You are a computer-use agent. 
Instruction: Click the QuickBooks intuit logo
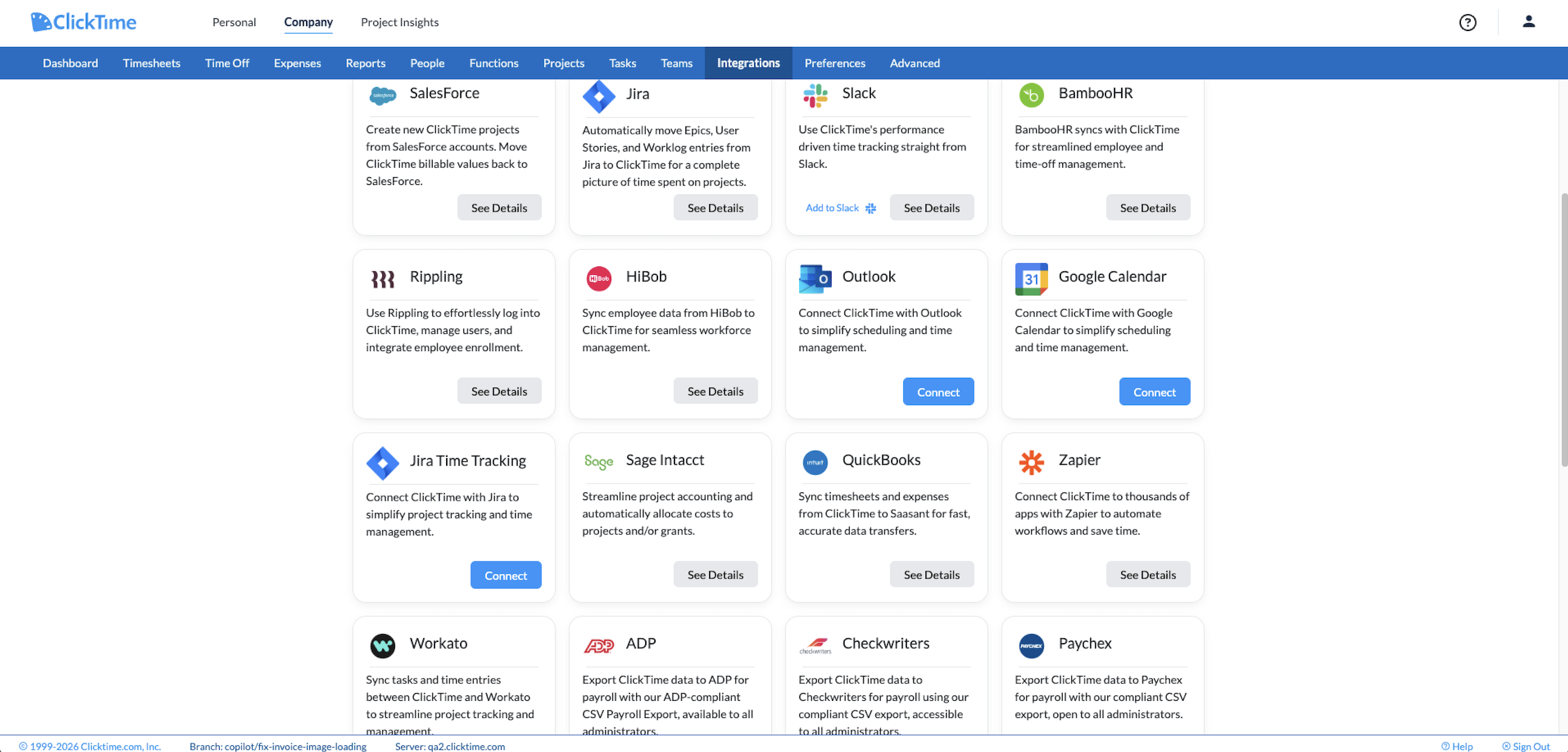click(815, 462)
